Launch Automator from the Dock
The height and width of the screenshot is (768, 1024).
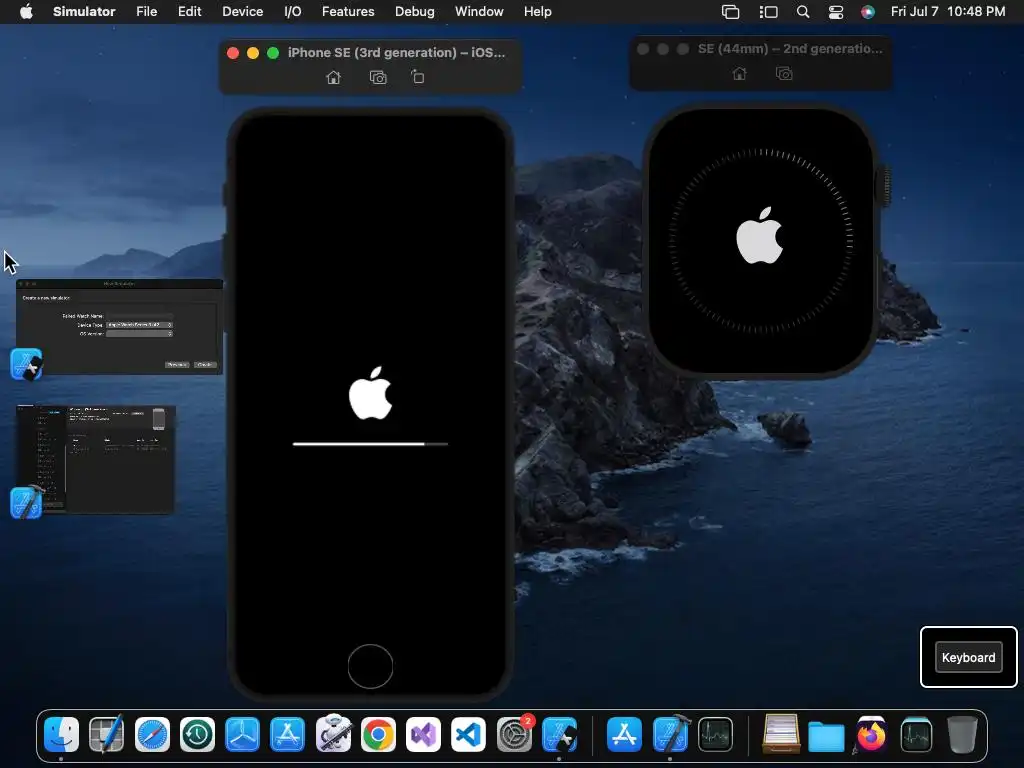[333, 733]
